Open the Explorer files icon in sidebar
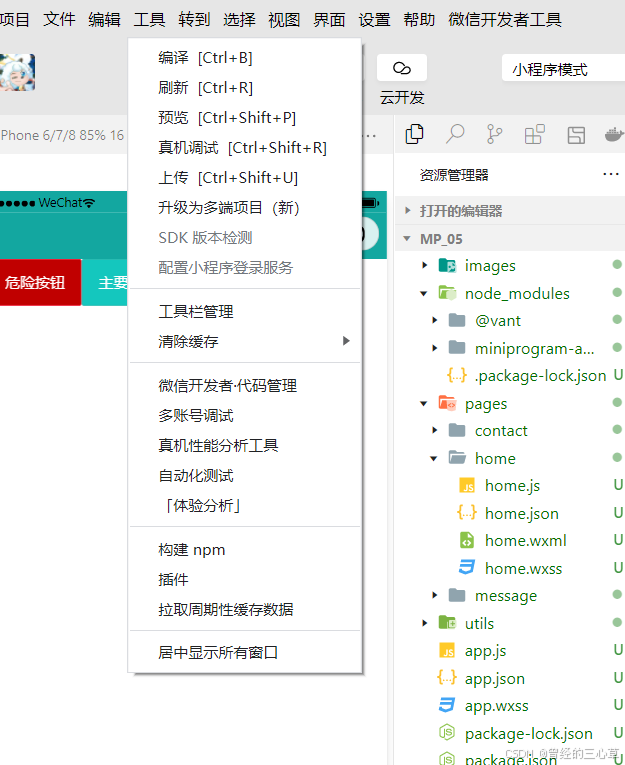The height and width of the screenshot is (765, 625). click(414, 134)
